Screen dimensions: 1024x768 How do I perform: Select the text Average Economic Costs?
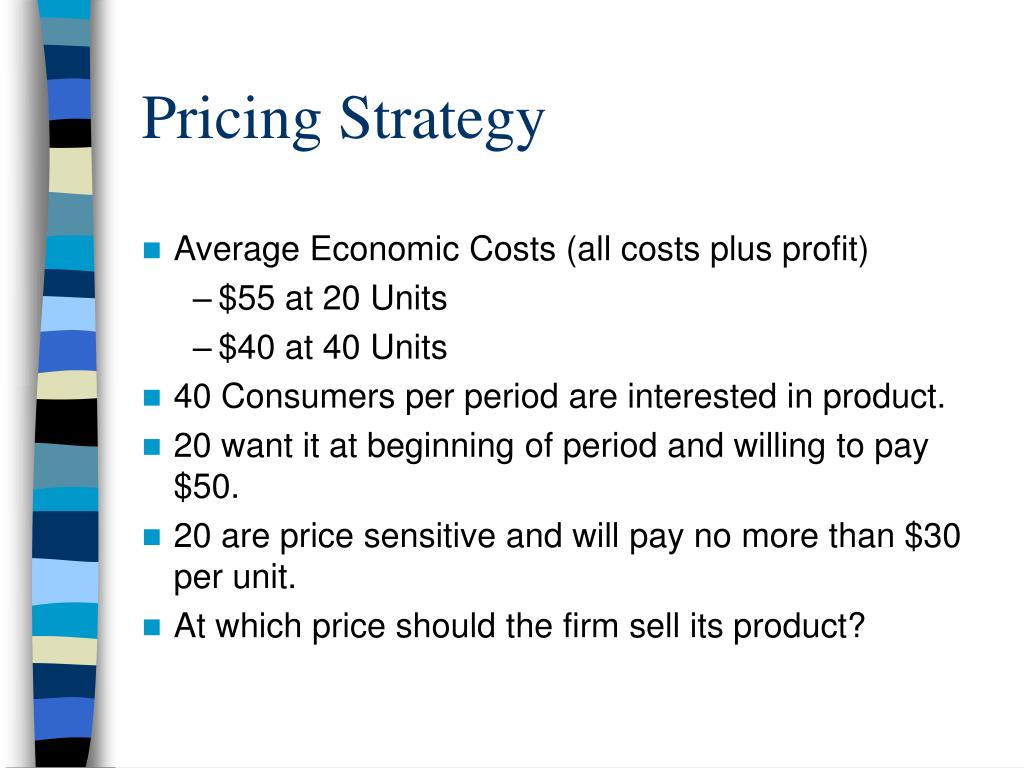click(364, 249)
